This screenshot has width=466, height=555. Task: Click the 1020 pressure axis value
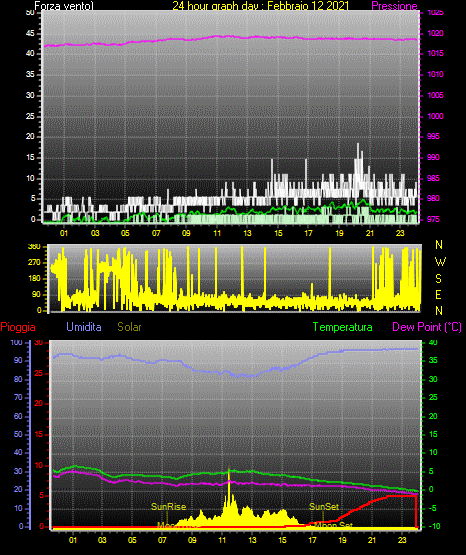pos(435,33)
